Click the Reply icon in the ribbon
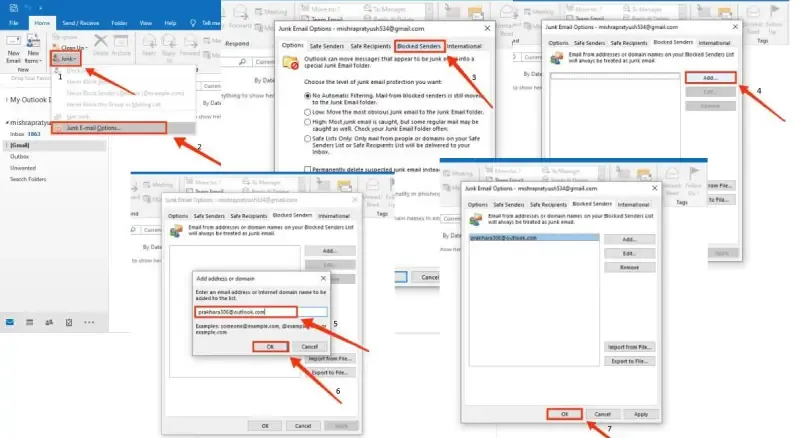The image size is (800, 438). pos(149,41)
